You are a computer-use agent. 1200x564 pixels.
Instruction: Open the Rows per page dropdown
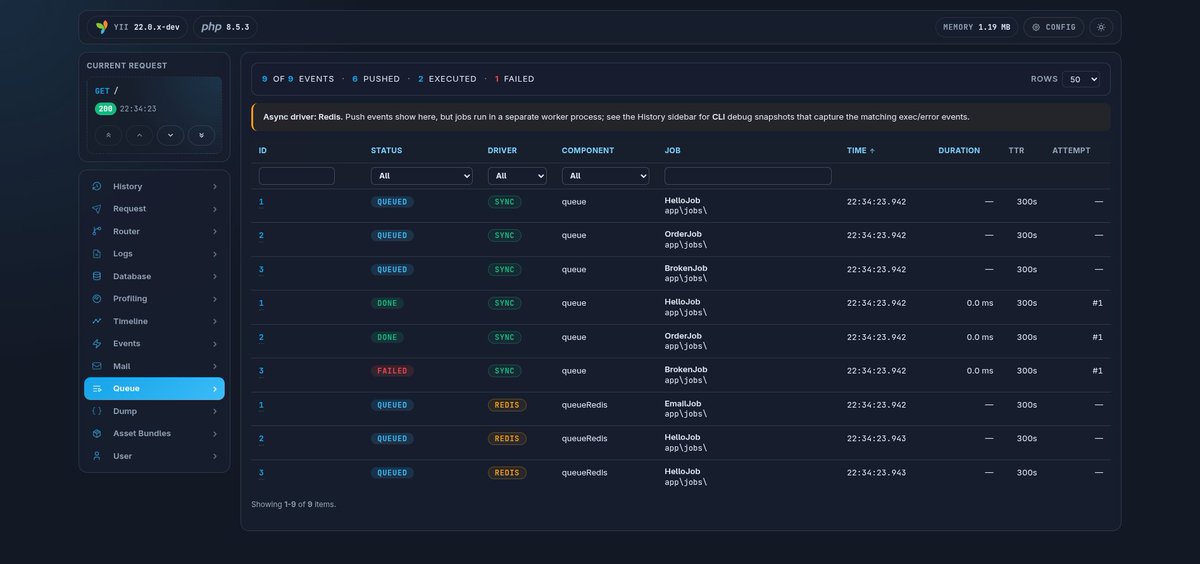(x=1081, y=79)
